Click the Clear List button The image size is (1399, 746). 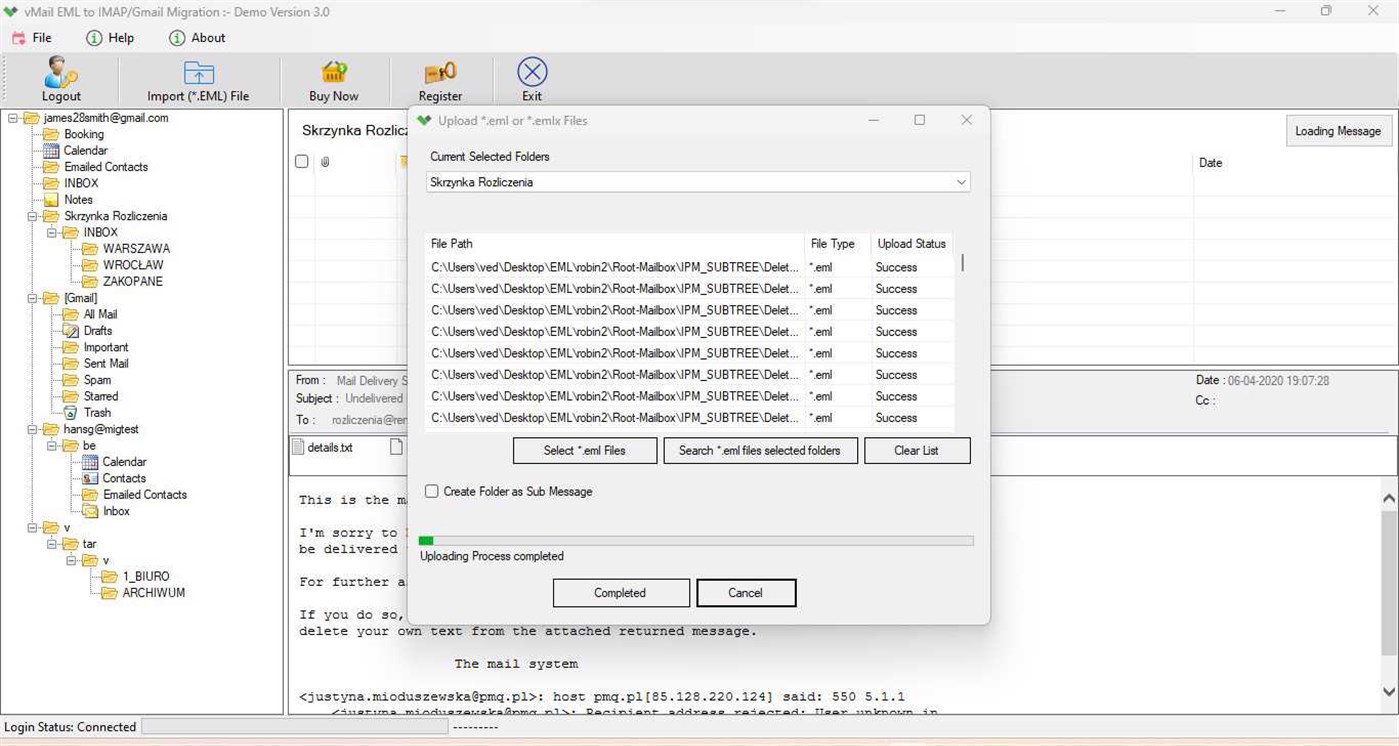916,450
